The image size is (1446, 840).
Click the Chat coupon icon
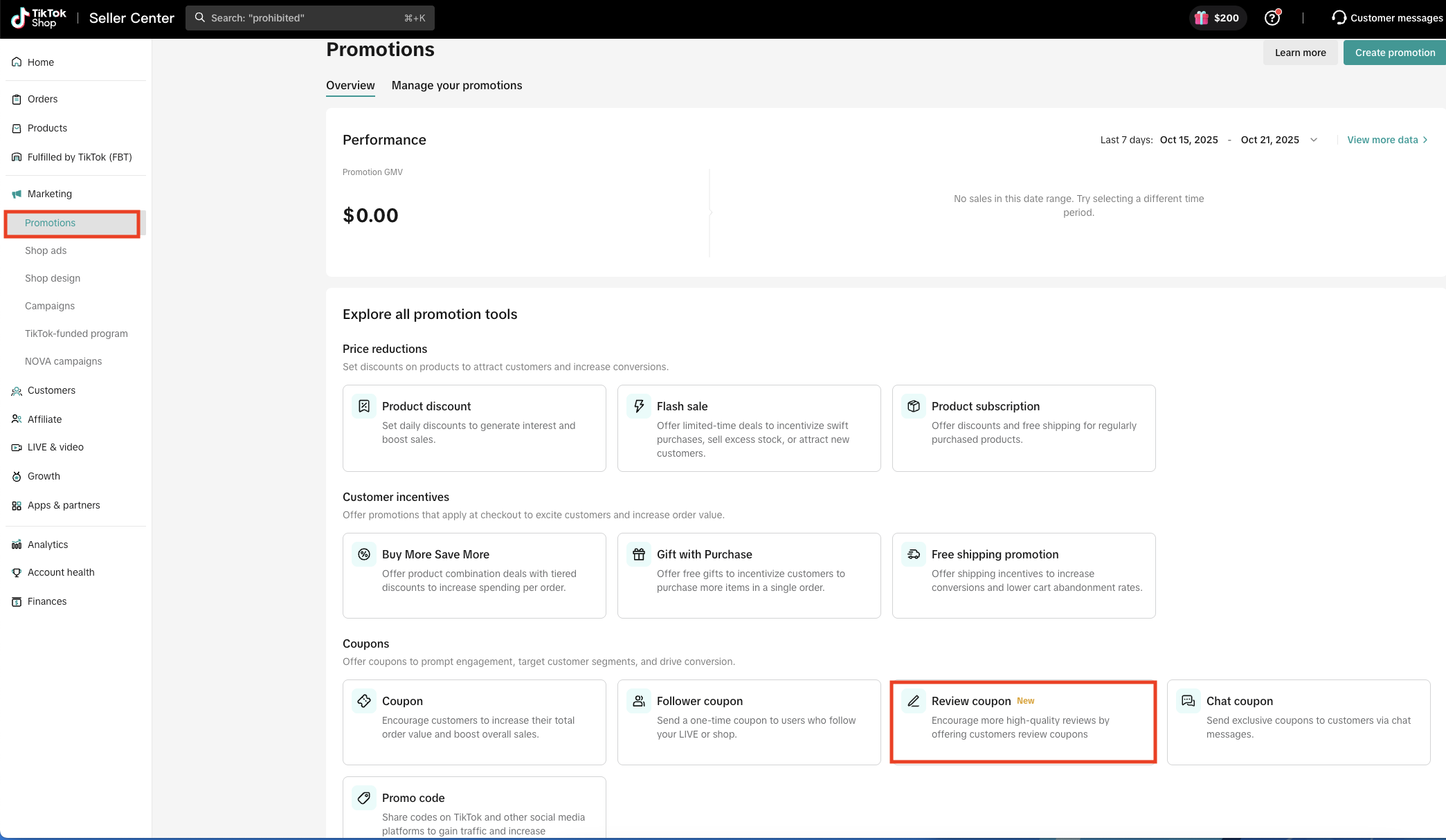pos(1189,701)
